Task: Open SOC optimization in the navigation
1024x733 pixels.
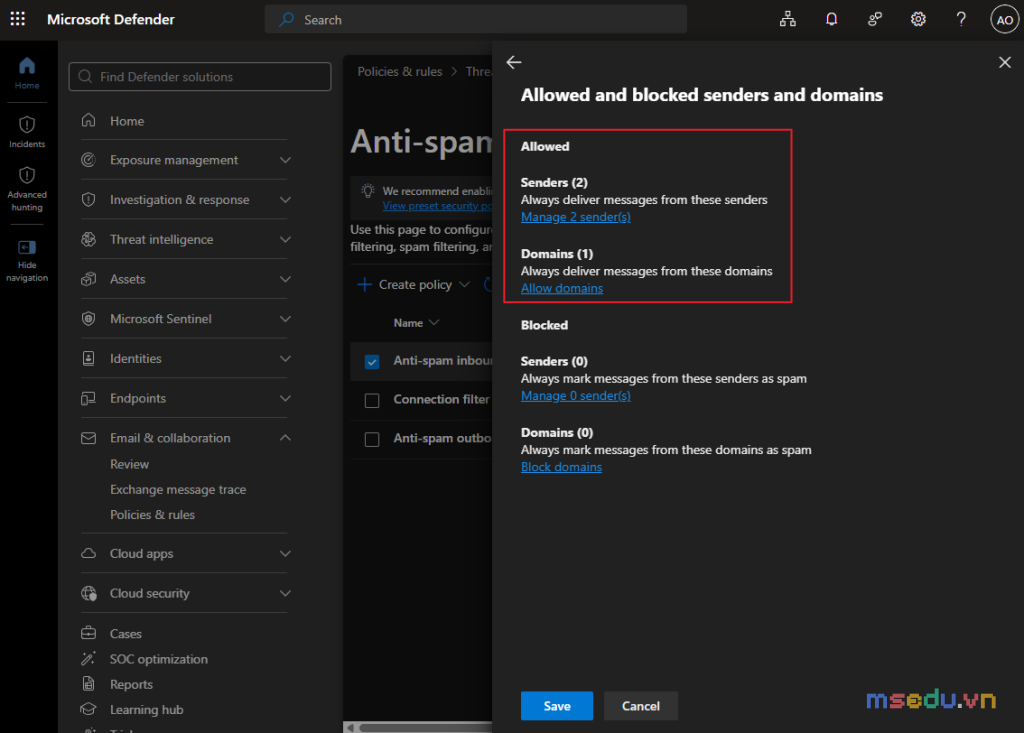Action: [x=159, y=659]
